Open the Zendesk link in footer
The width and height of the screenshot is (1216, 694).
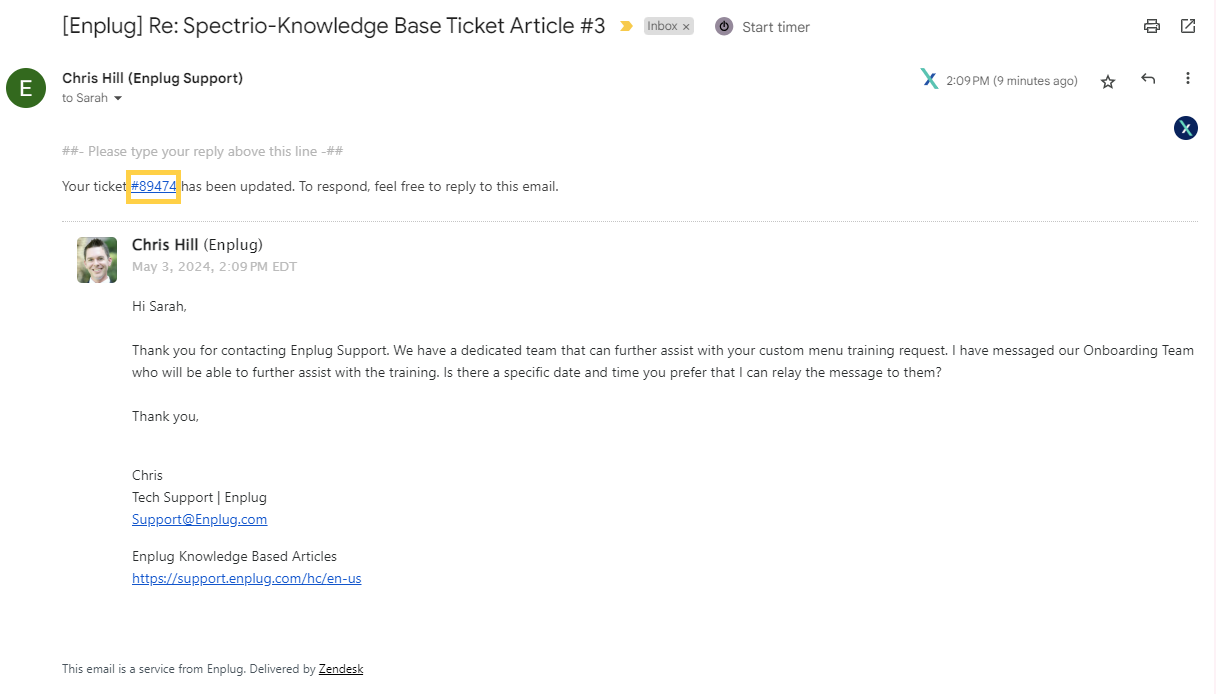341,669
